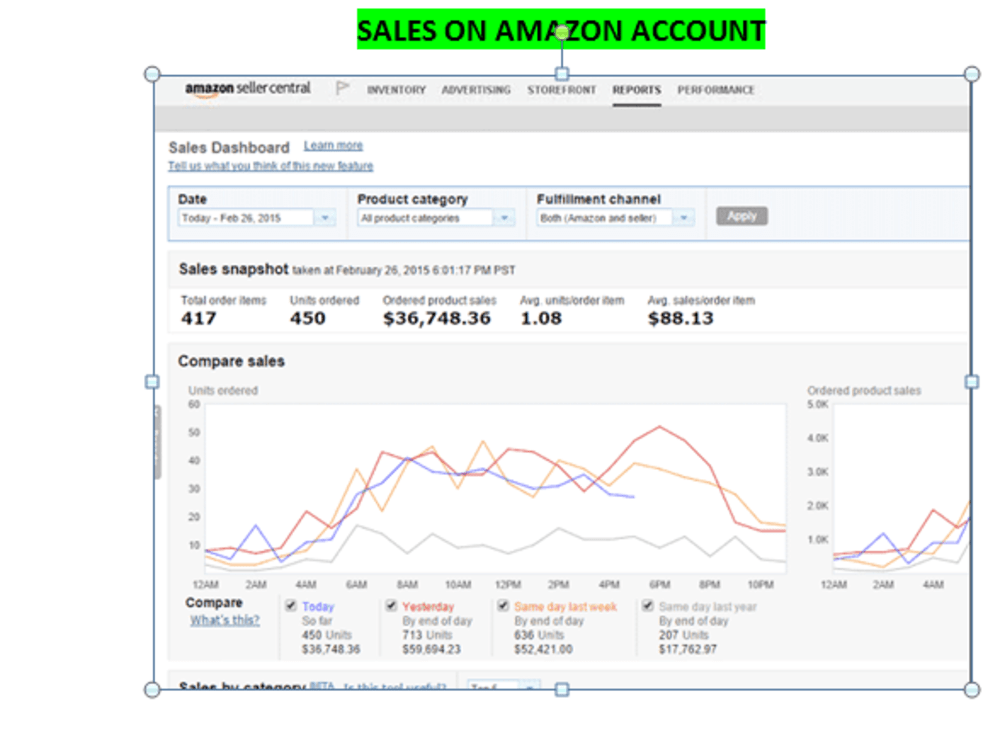Expand the Fulfillment channel dropdown
Screen dimensions: 1000x750
tap(684, 218)
